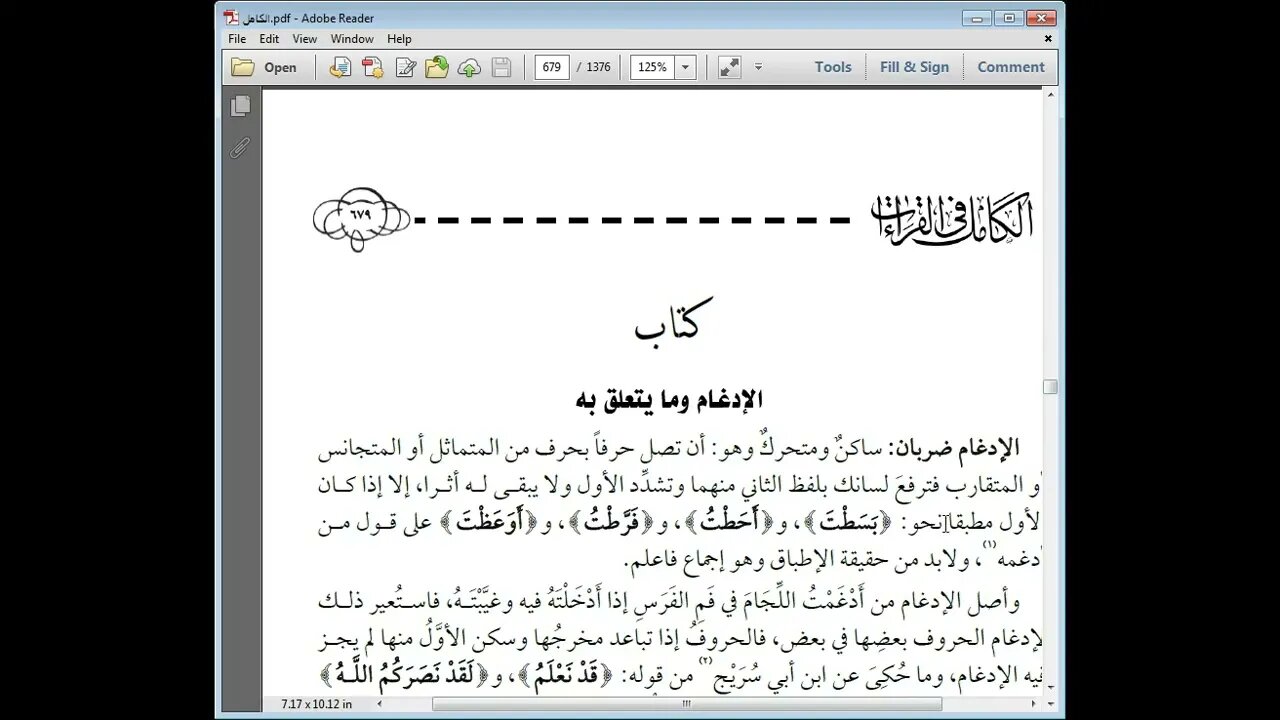Click the Create PDF online icon
1280x720 pixels.
pos(373,67)
